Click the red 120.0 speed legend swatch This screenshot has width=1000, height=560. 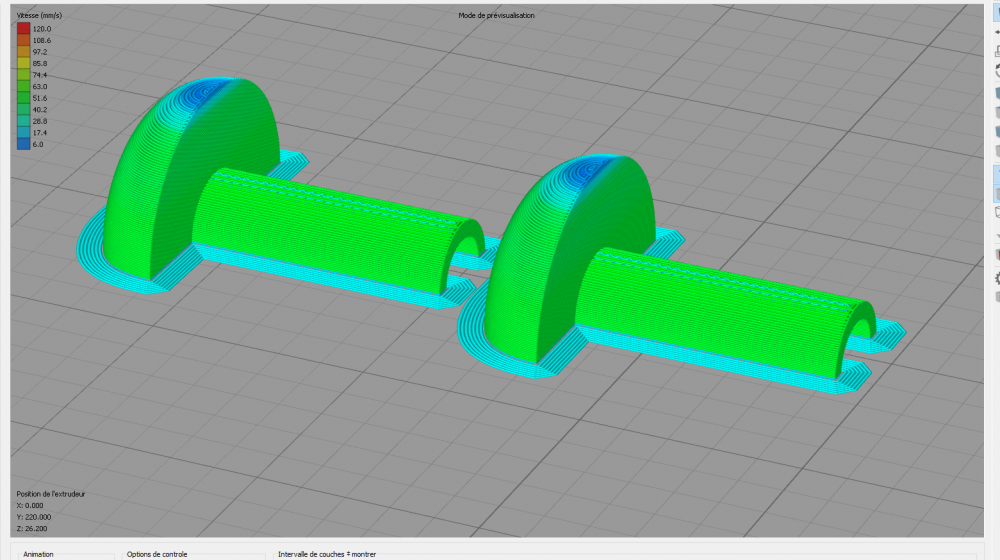click(x=24, y=28)
